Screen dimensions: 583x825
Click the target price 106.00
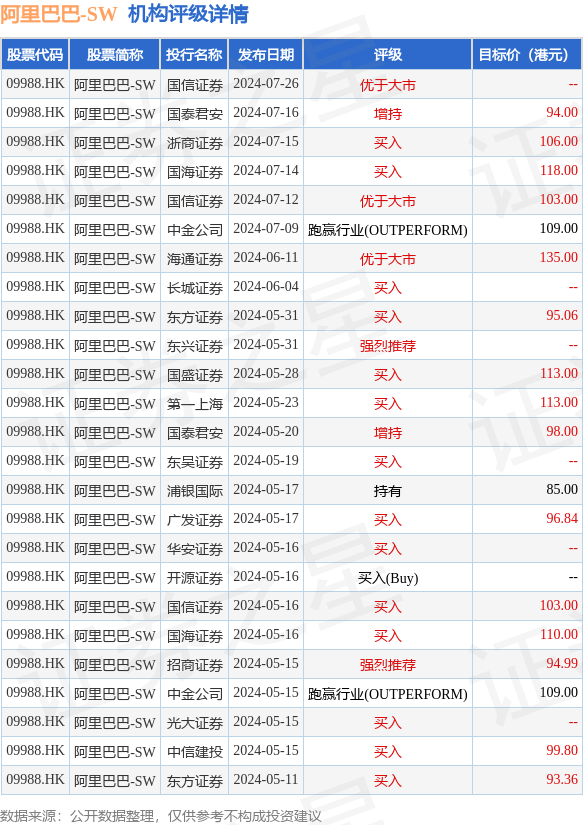[558, 142]
